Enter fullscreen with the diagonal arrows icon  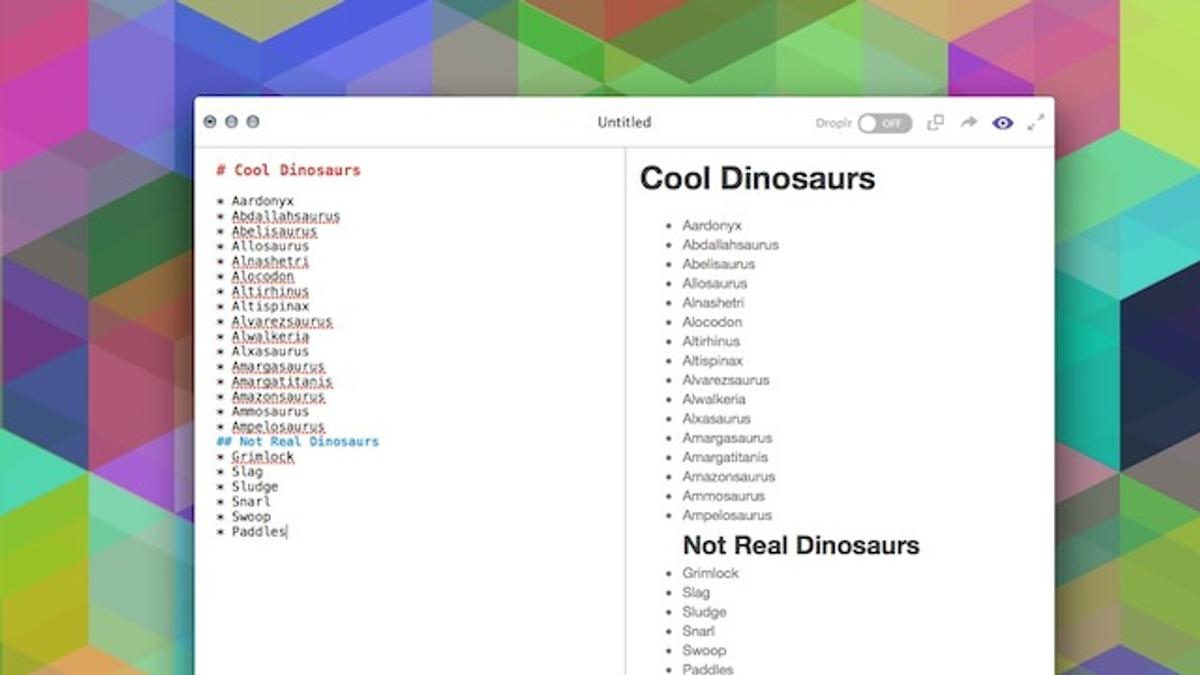coord(1036,122)
